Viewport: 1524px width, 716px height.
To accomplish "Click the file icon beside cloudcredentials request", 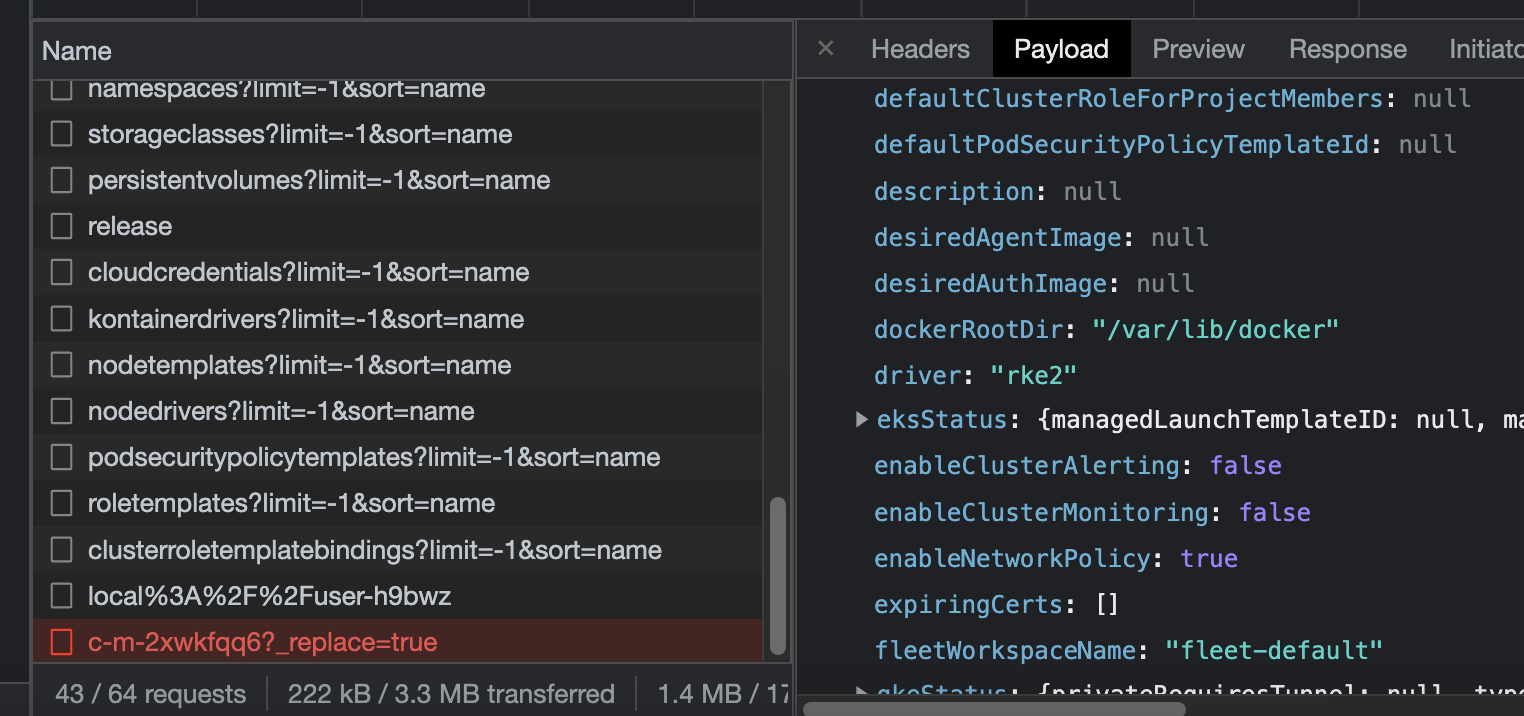I will pyautogui.click(x=62, y=272).
